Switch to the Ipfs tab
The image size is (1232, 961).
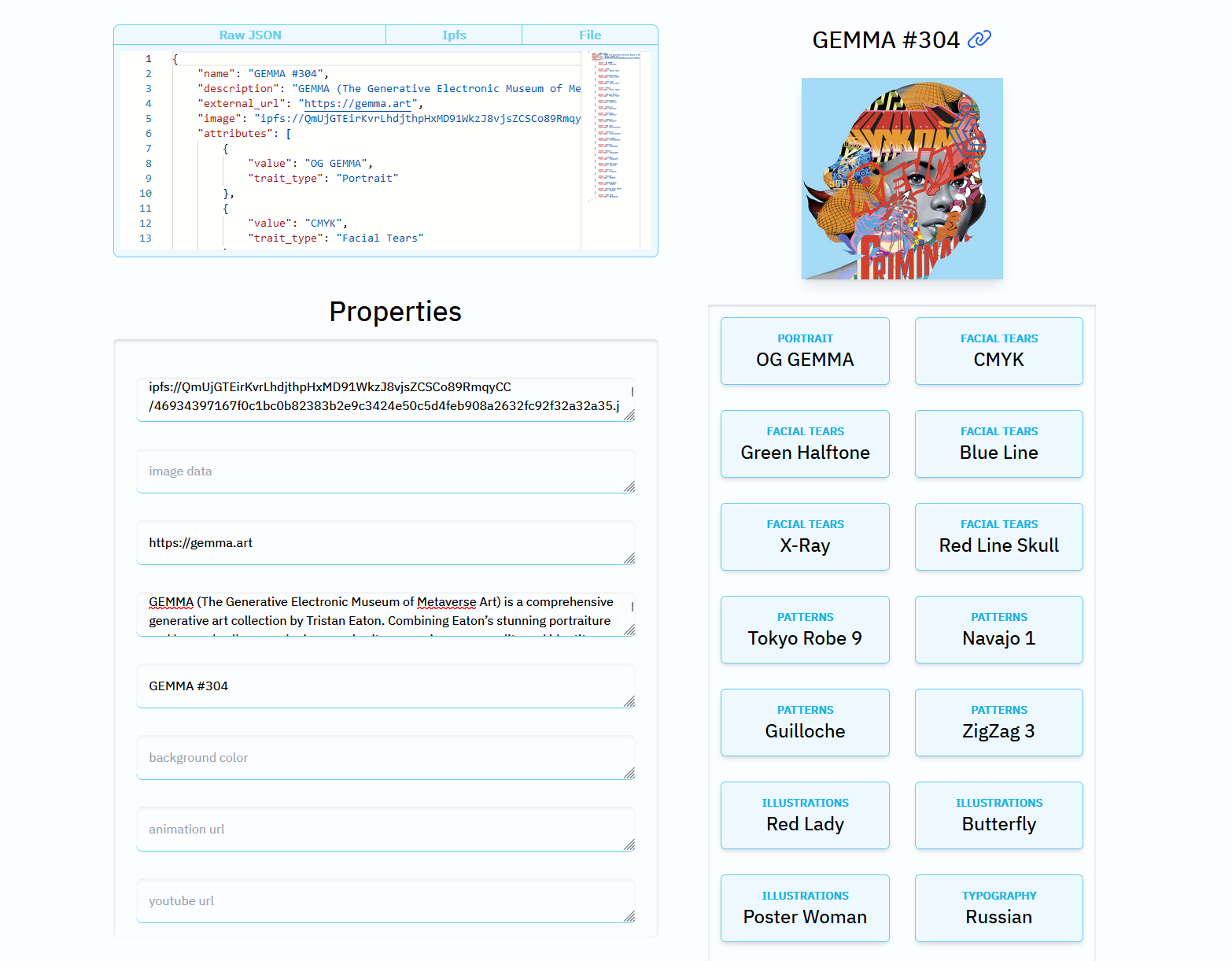tap(454, 35)
